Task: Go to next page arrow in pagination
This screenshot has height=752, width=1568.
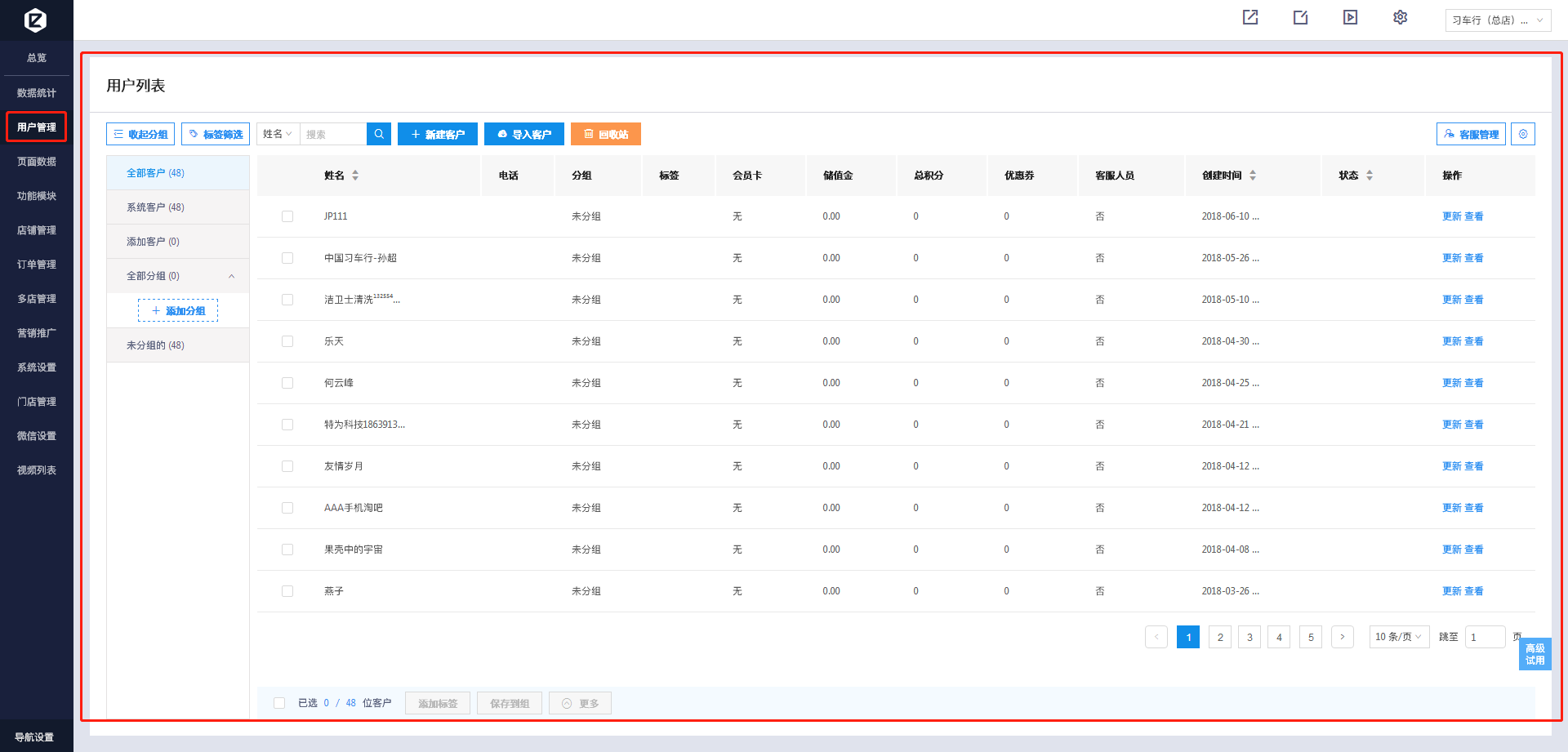Action: pos(1342,637)
